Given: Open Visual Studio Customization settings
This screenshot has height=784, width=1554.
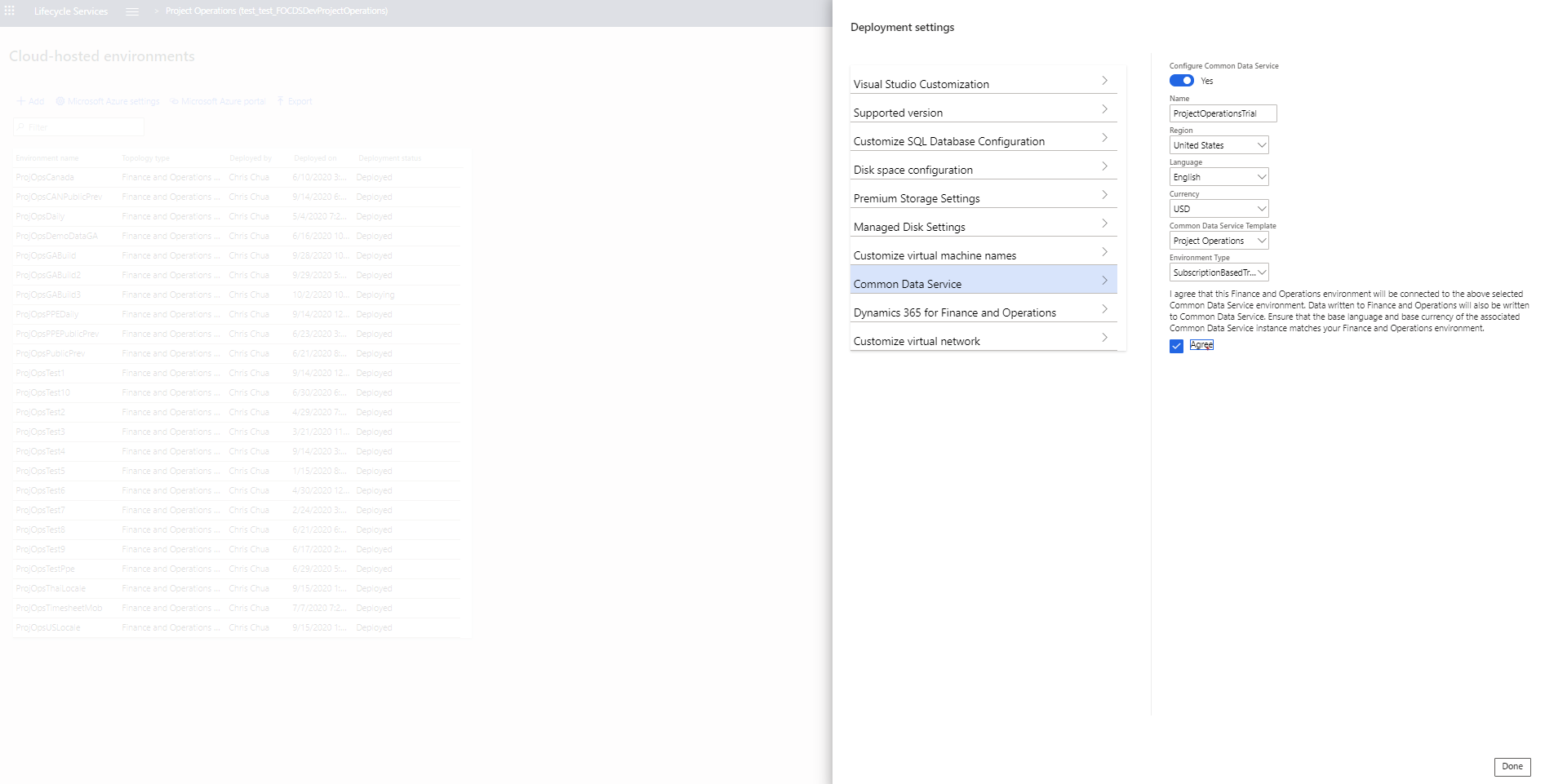Looking at the screenshot, I should click(983, 80).
